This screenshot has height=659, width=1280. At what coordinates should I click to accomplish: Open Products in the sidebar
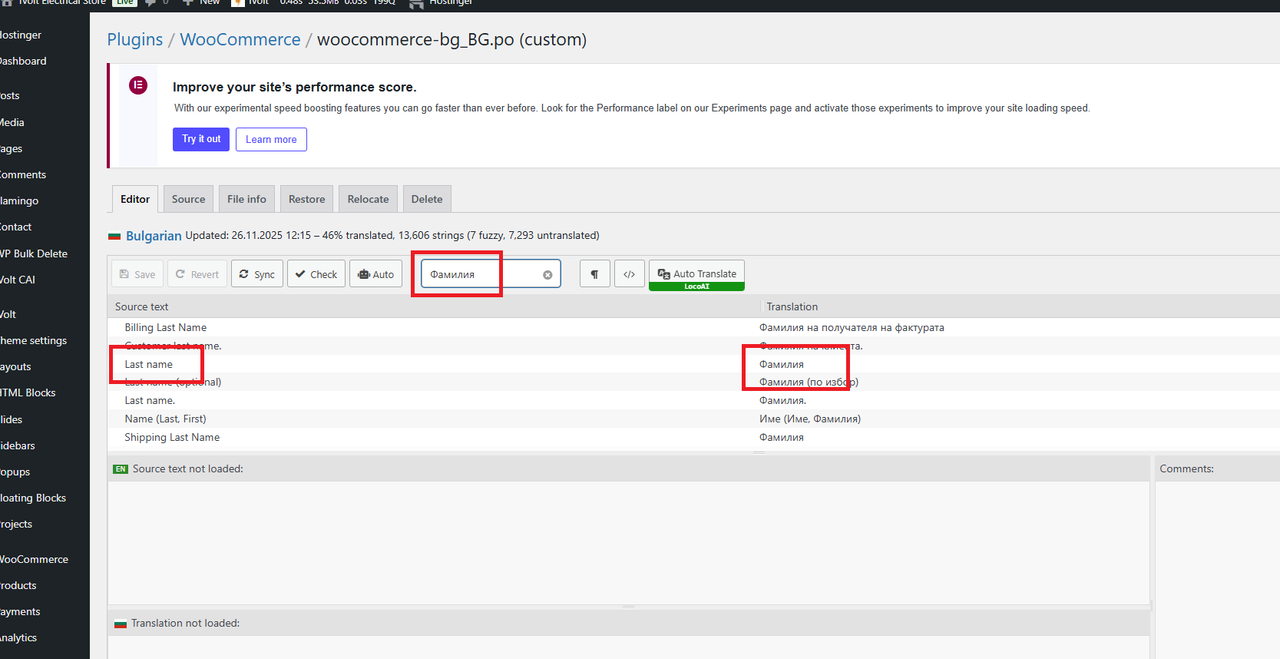[18, 585]
